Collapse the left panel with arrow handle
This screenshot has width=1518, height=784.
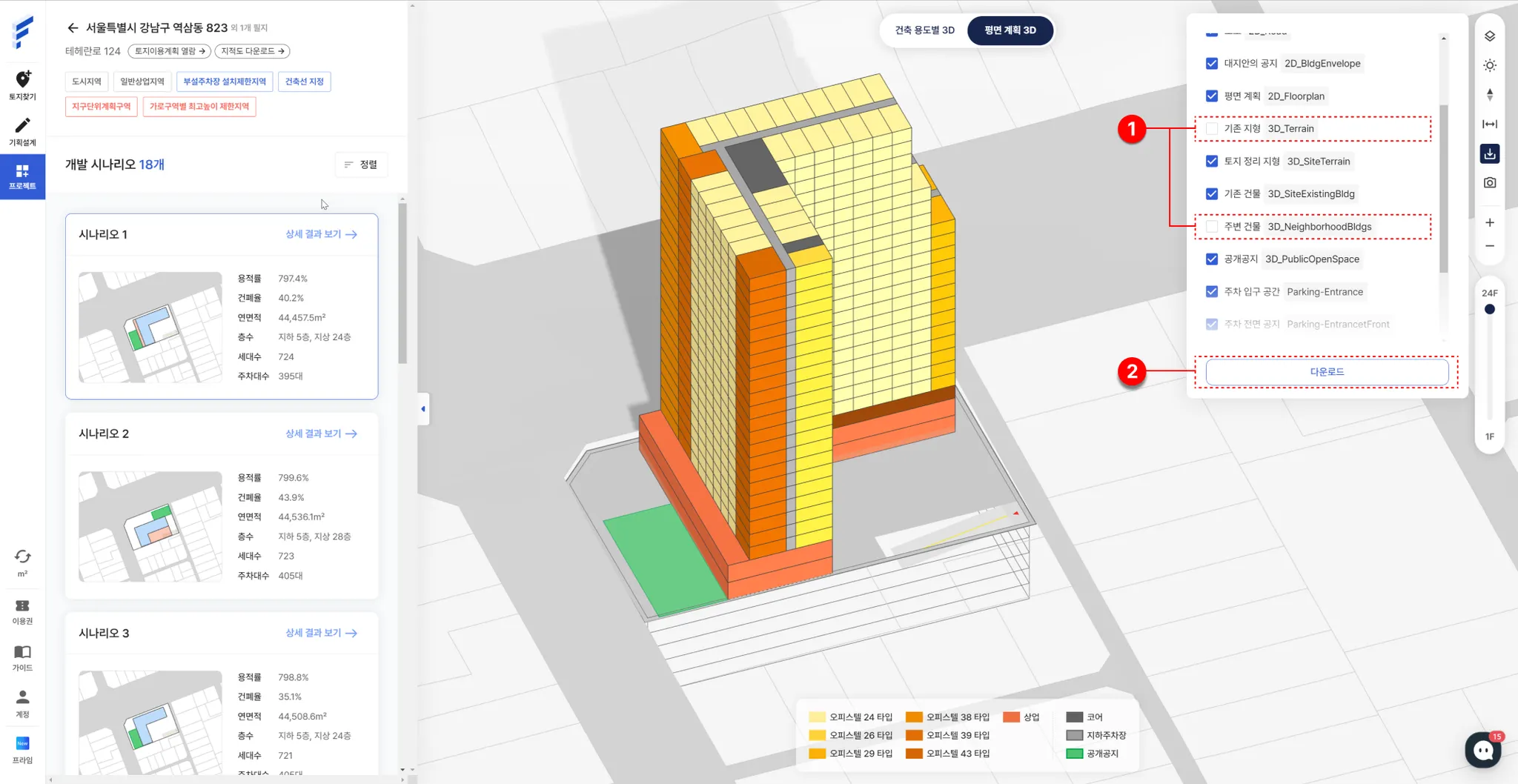click(423, 409)
